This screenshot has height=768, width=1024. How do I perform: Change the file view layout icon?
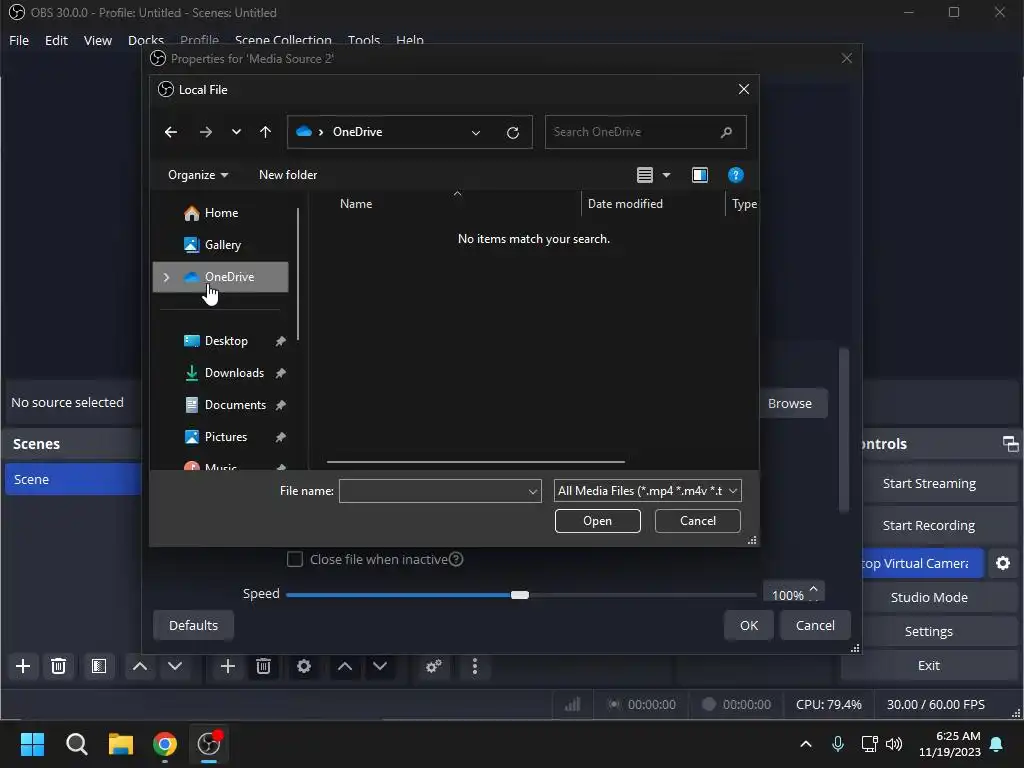click(645, 175)
